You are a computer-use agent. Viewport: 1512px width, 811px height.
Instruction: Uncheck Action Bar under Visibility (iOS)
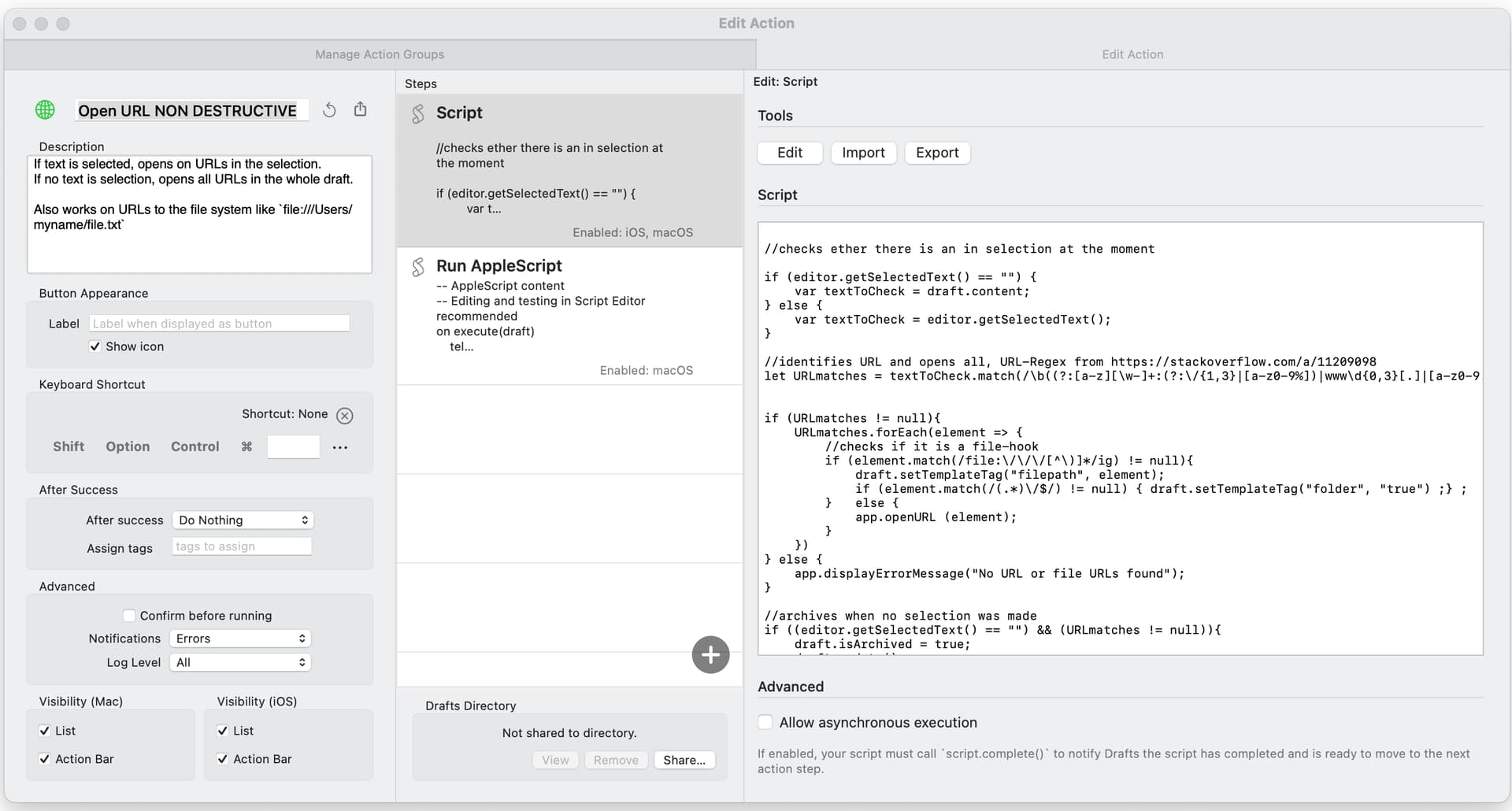click(x=223, y=759)
